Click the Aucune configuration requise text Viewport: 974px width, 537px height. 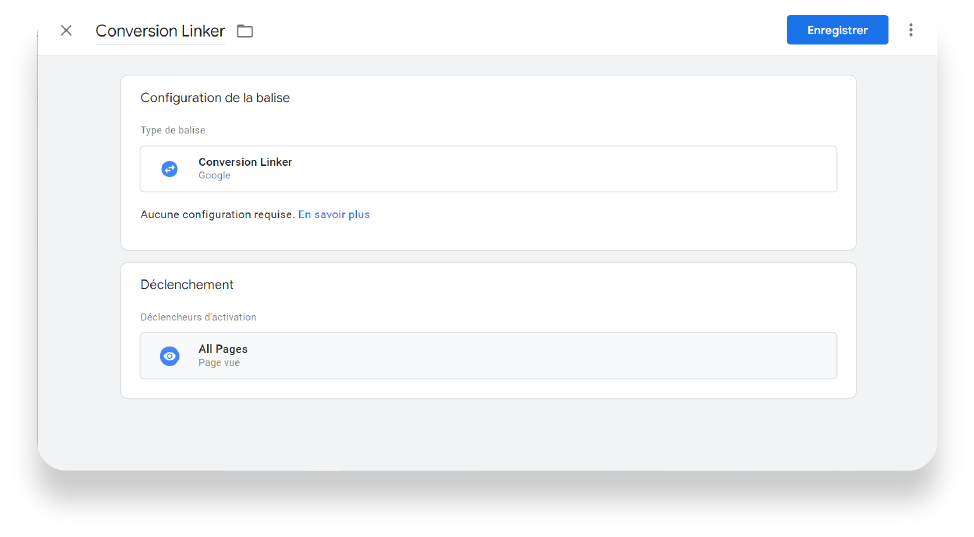[217, 214]
